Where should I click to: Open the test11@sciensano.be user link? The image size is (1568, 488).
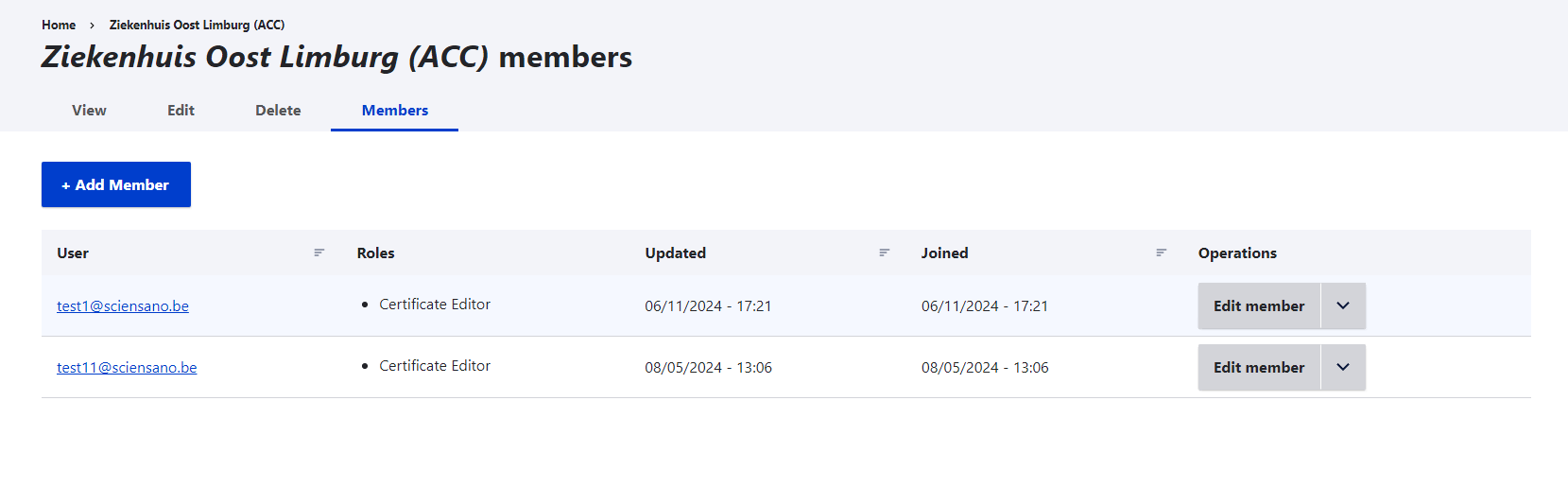pos(127,367)
